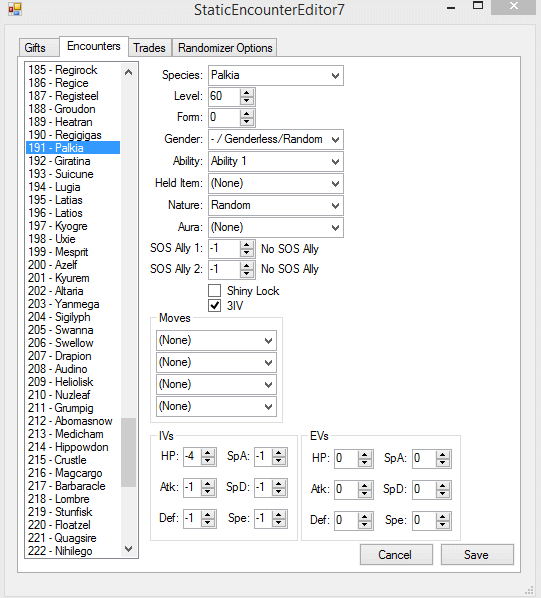Click the HP IV value field
Image resolution: width=541 pixels, height=598 pixels.
point(193,457)
